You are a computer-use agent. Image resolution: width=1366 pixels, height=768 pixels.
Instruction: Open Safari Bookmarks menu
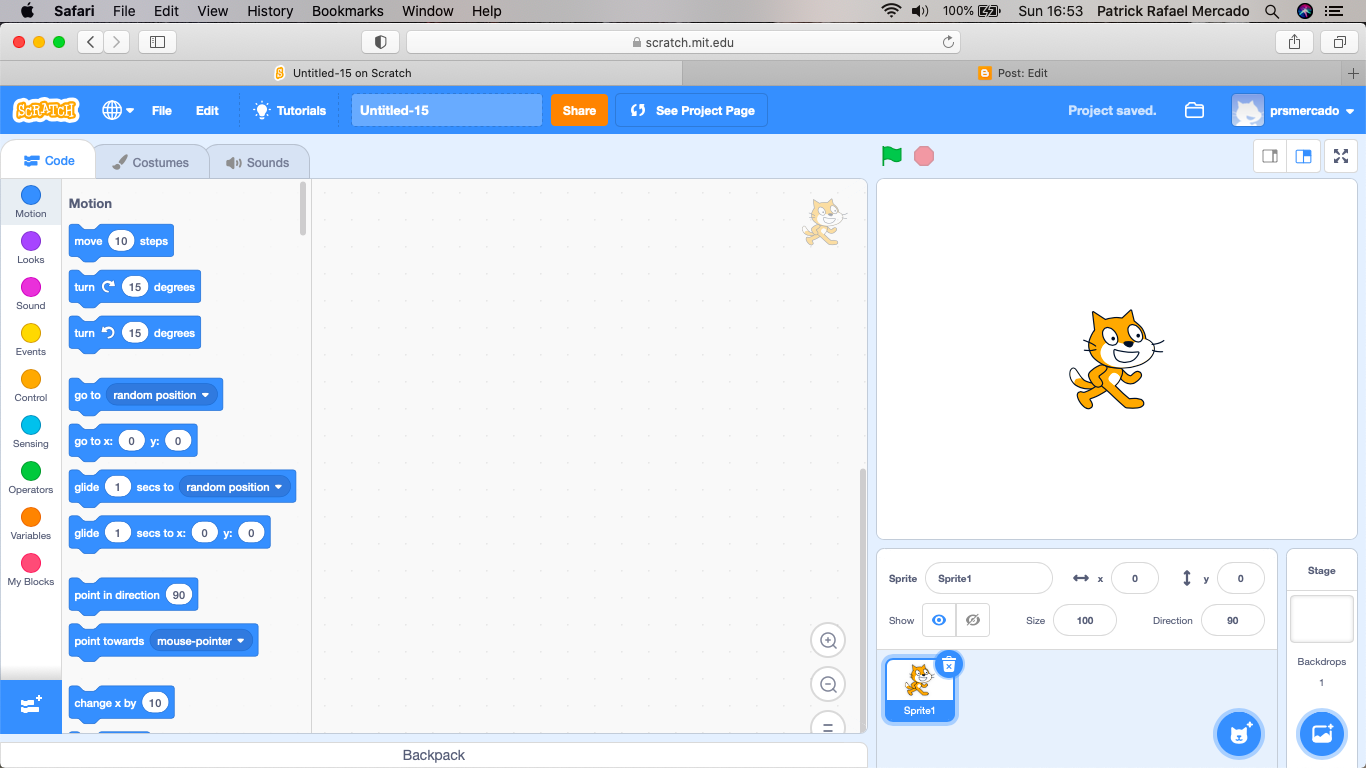(x=347, y=11)
